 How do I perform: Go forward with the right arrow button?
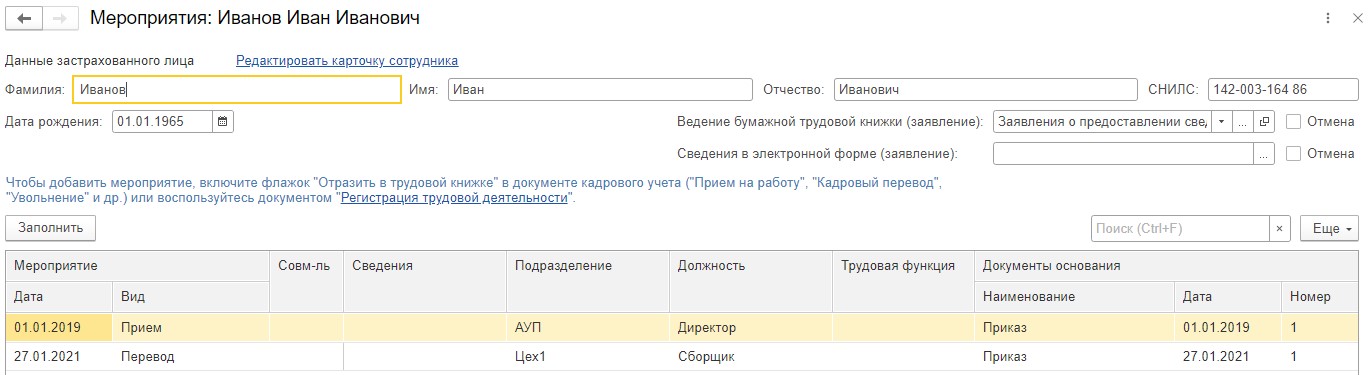(60, 18)
